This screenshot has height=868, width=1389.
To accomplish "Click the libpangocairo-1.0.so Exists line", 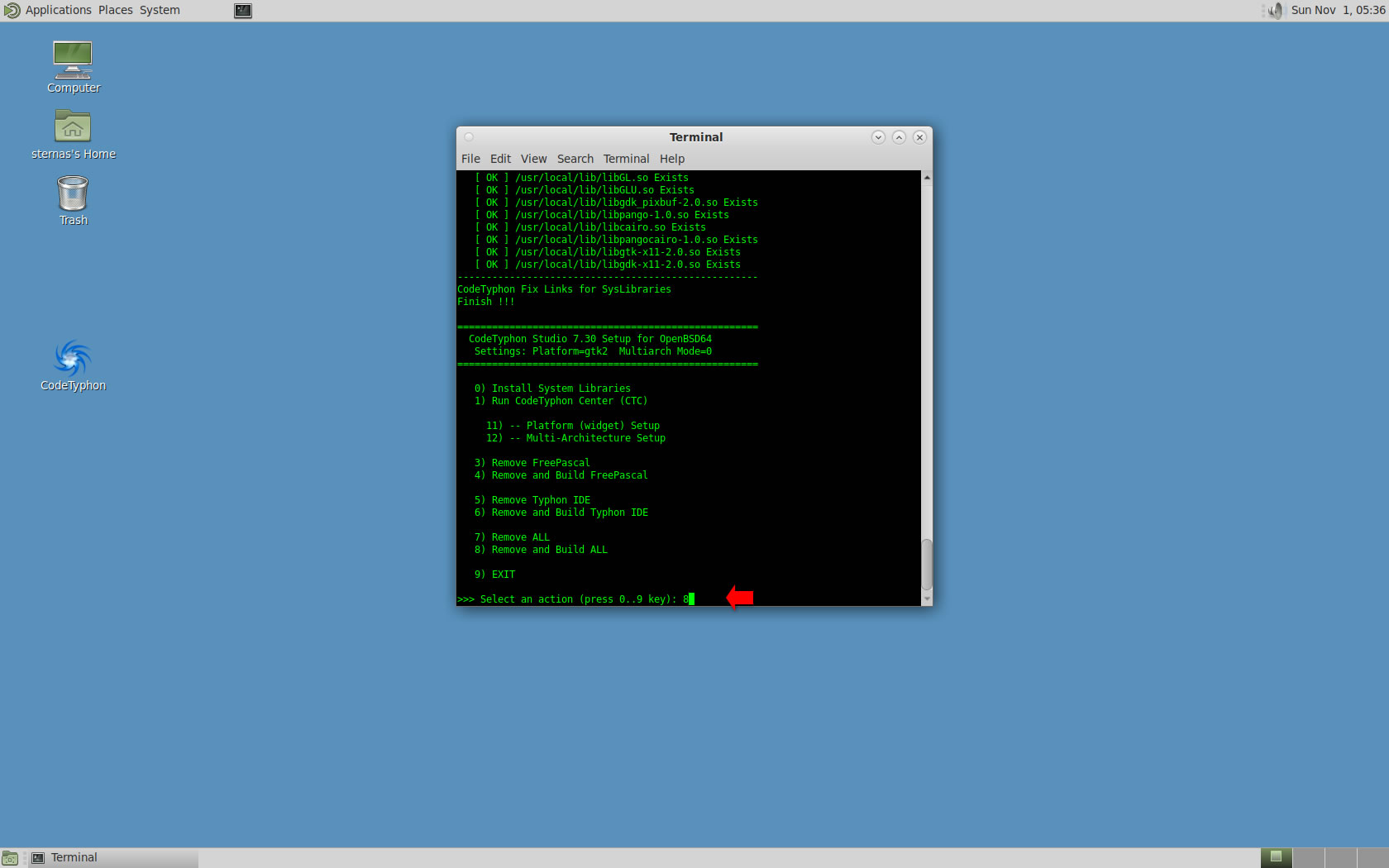I will tap(616, 240).
